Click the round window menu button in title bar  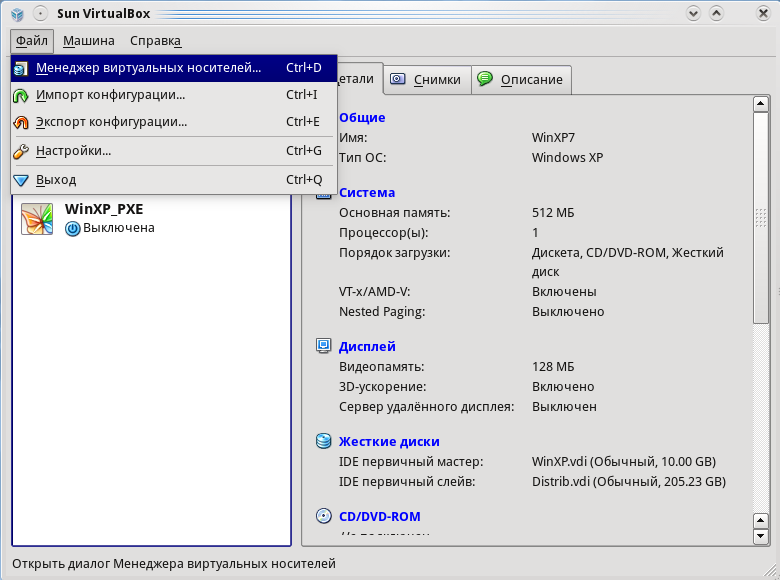click(40, 13)
